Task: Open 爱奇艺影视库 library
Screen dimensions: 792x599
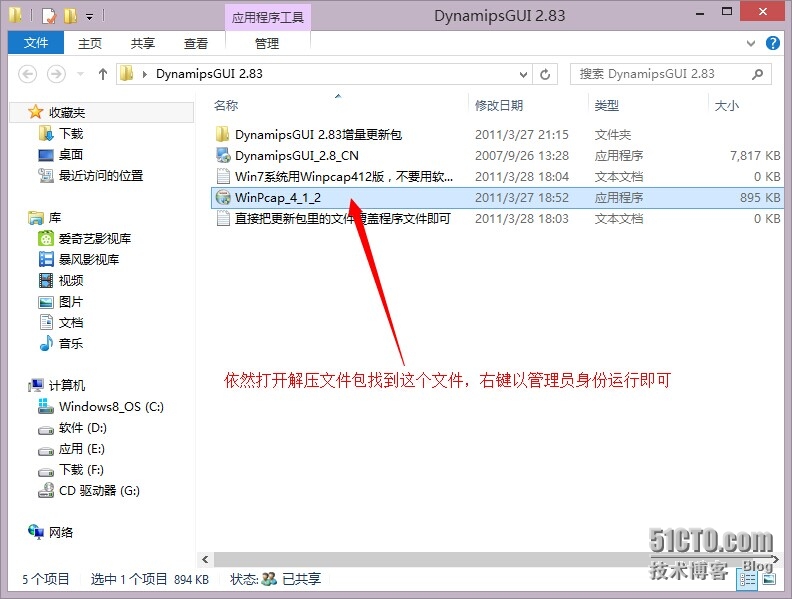Action: [94, 238]
